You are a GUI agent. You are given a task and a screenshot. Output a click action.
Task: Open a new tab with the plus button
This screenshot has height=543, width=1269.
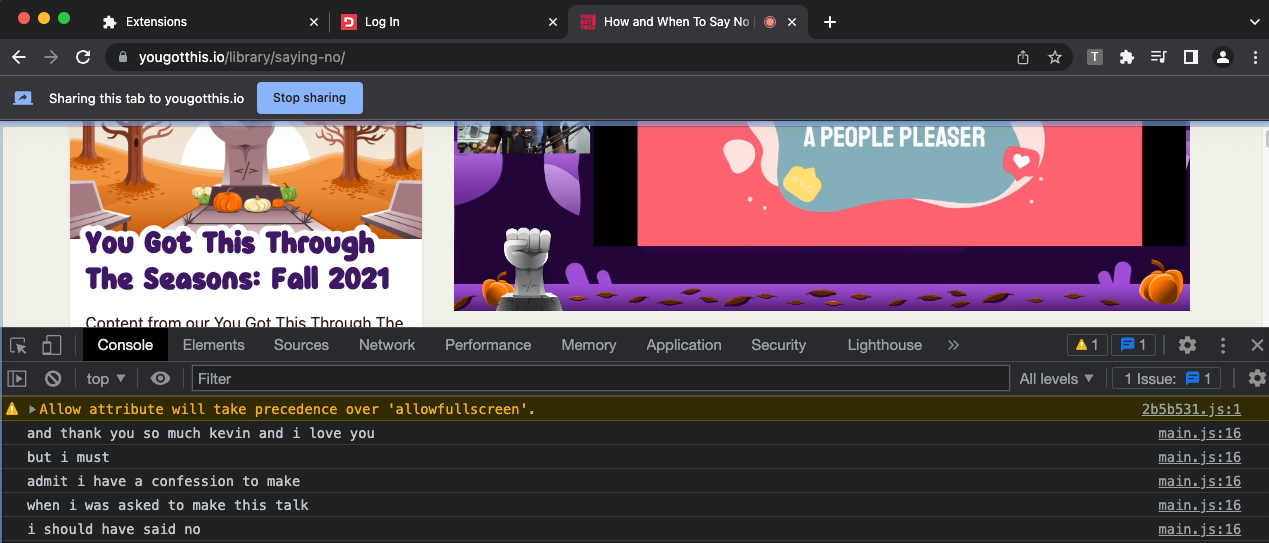click(x=829, y=22)
